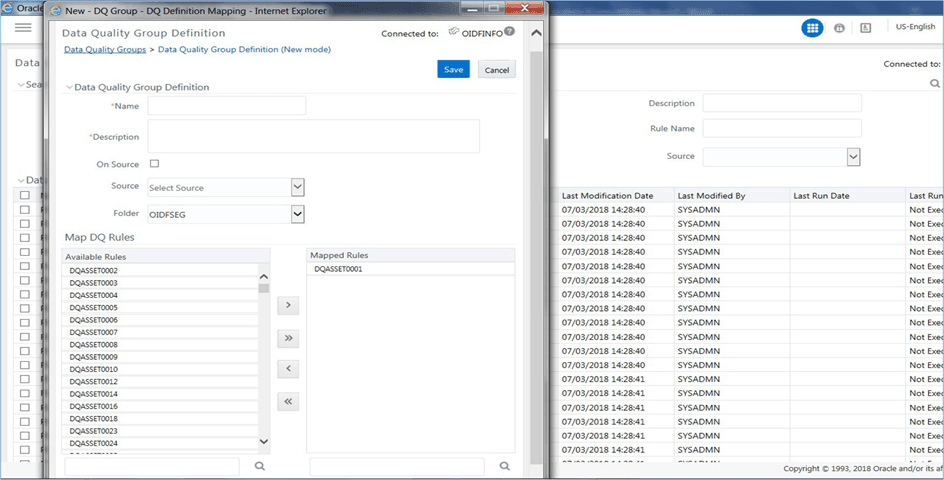Check the fifth row checkbox in background table
This screenshot has height=480, width=944.
click(x=25, y=266)
